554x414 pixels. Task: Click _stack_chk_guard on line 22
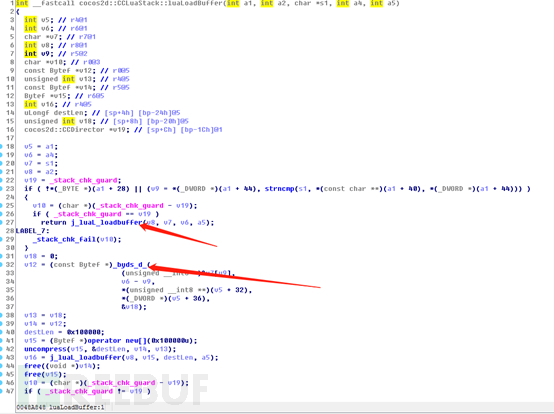point(83,180)
